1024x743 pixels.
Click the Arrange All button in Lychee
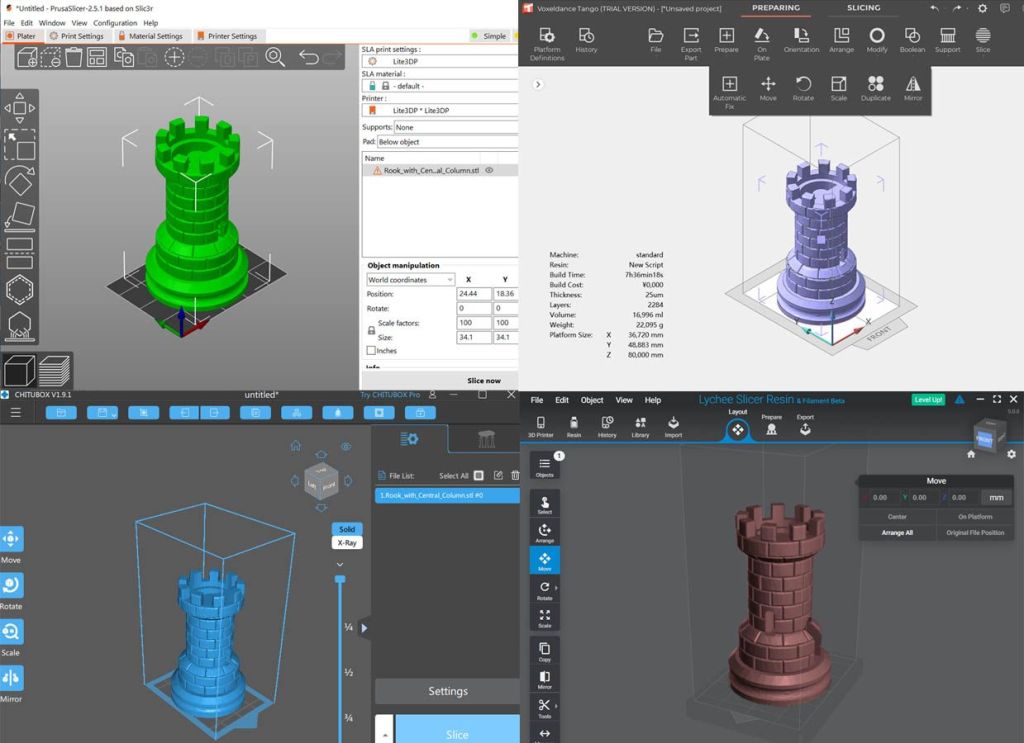pyautogui.click(x=897, y=533)
